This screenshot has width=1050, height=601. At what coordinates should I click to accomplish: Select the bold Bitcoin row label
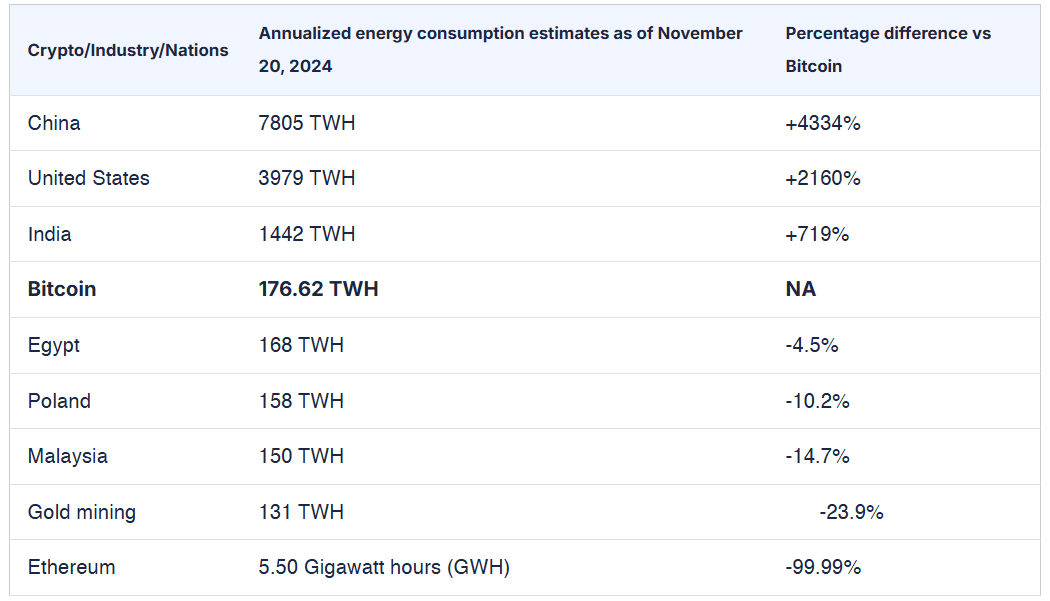tap(62, 289)
